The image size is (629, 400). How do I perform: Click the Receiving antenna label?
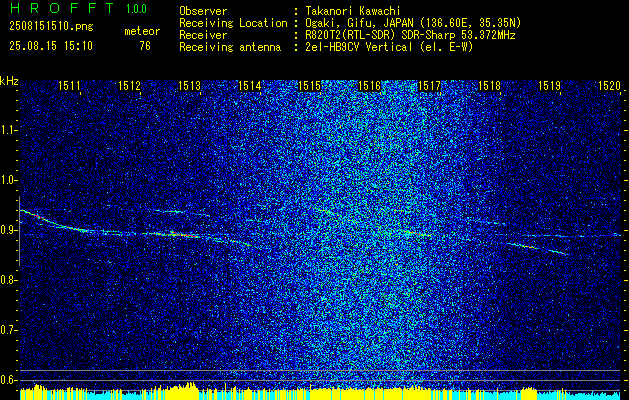point(230,47)
